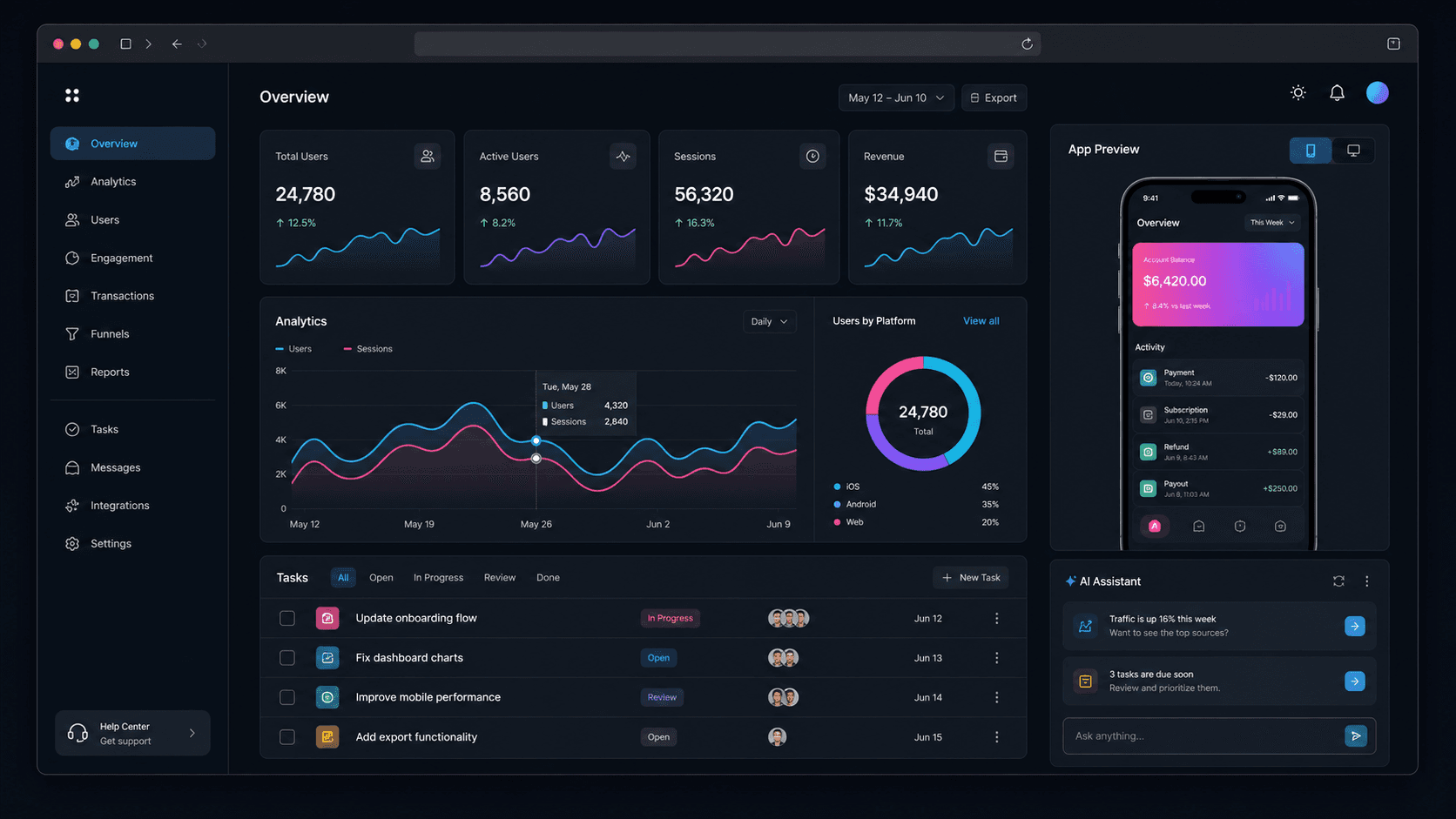Open more options for Fix dashboard charts
Screen dimensions: 1456x819
[997, 658]
